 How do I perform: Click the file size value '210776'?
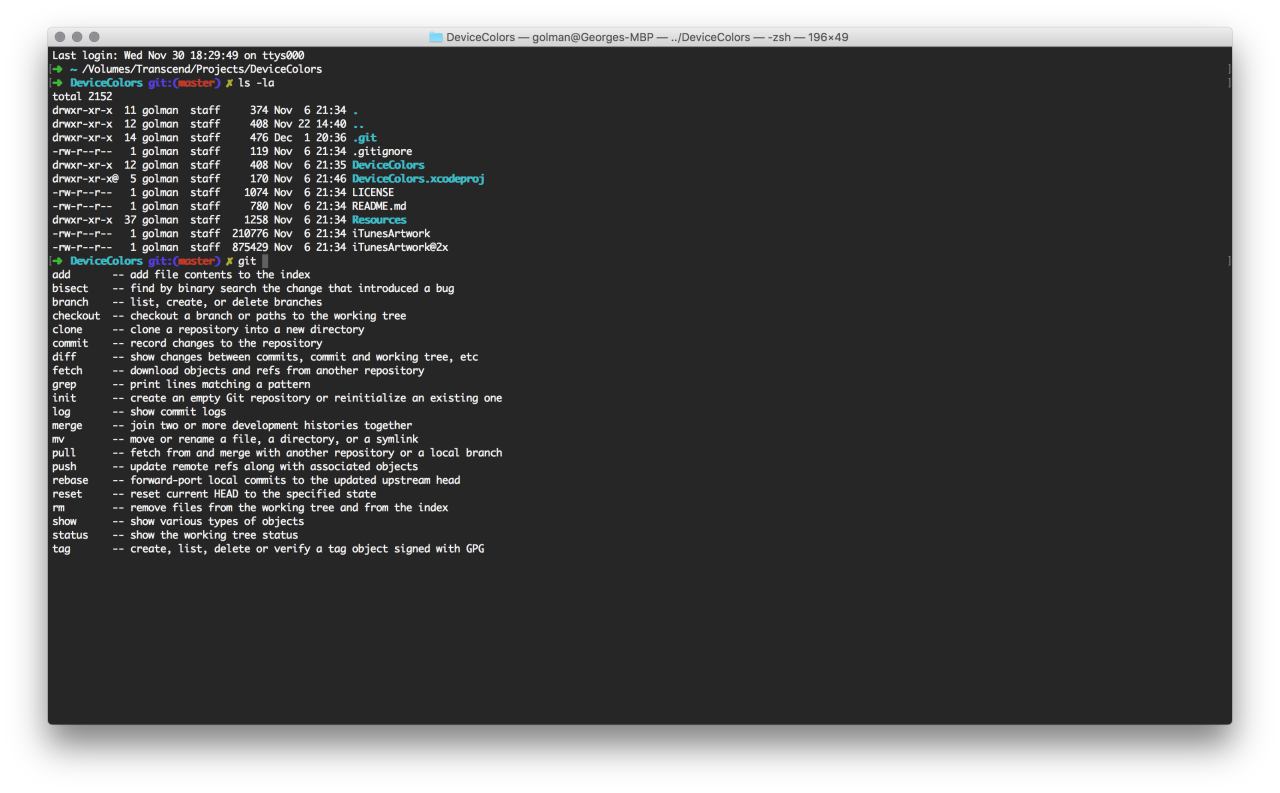(250, 234)
